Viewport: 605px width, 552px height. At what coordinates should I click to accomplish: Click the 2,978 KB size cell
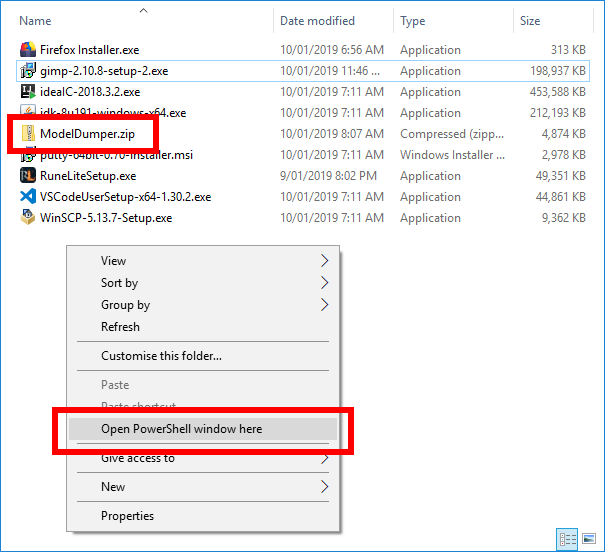[x=563, y=155]
